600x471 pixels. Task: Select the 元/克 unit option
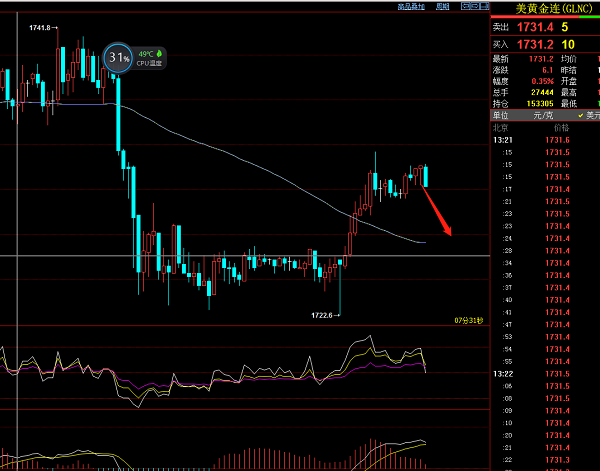543,115
